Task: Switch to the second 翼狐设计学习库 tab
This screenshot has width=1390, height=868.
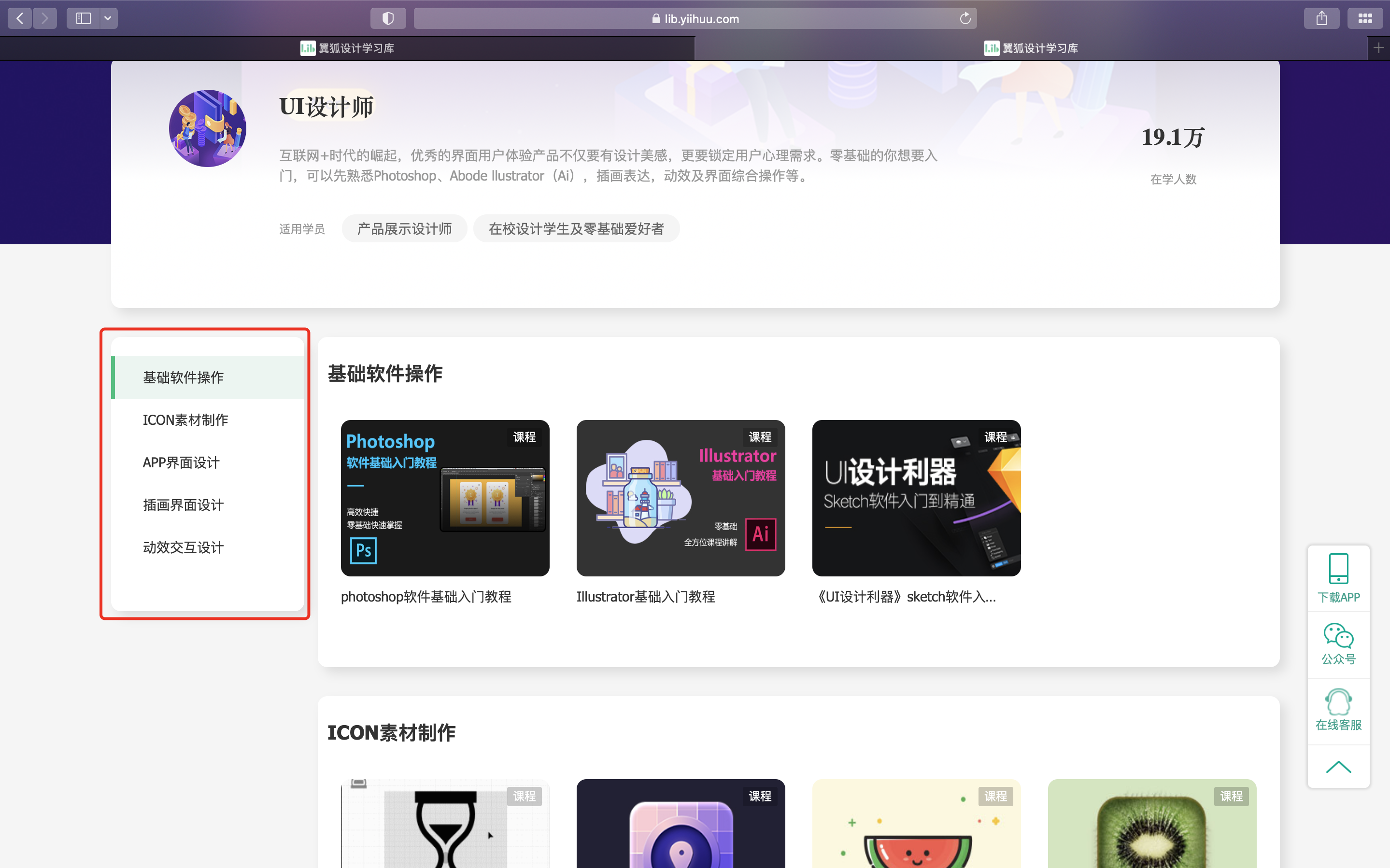Action: click(1031, 48)
